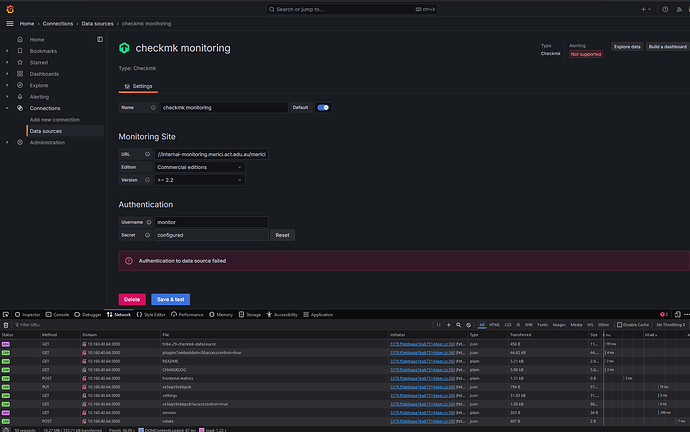Collapse the Connections sidebar section

tap(7, 108)
